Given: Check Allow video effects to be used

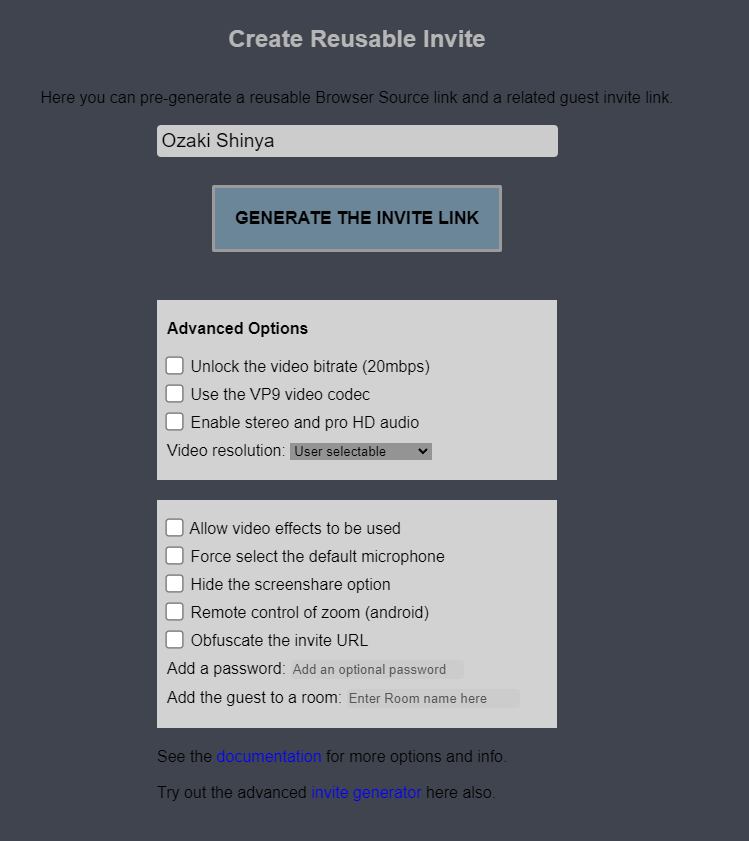Looking at the screenshot, I should [175, 528].
